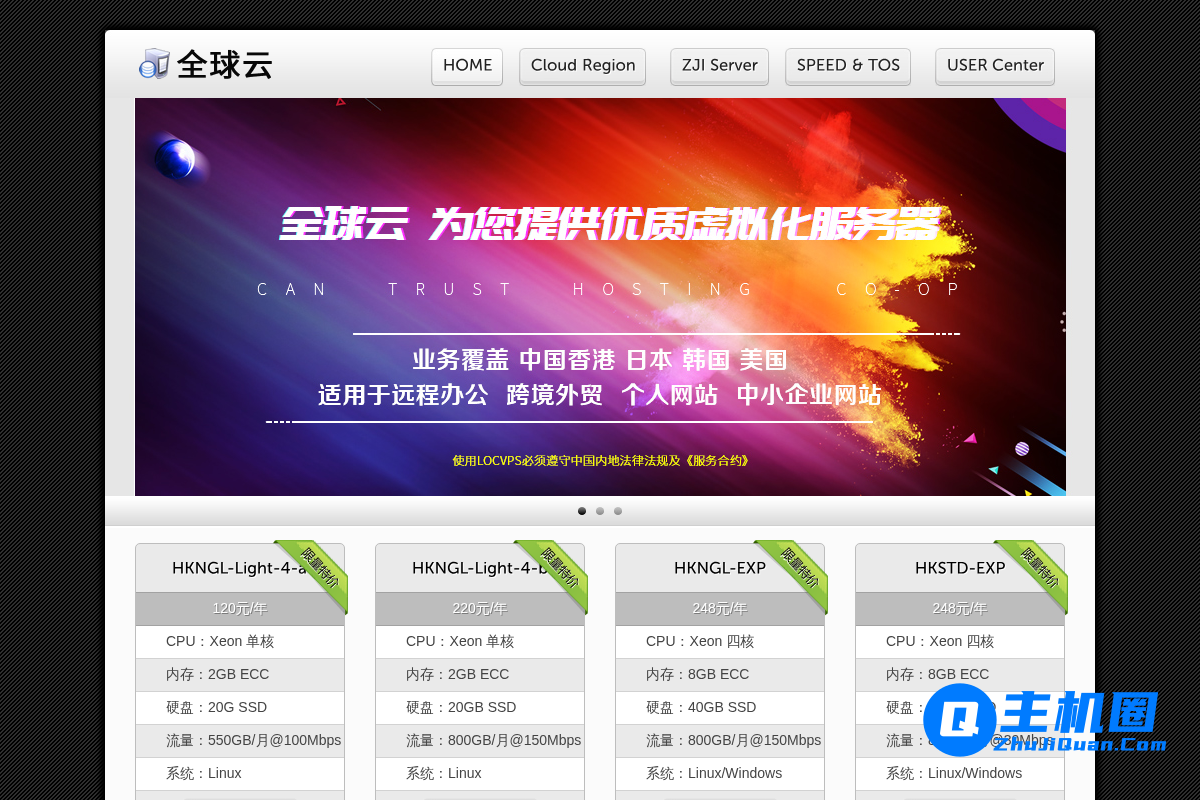Click the 220元/年 price bar
This screenshot has width=1200, height=800.
[x=480, y=608]
